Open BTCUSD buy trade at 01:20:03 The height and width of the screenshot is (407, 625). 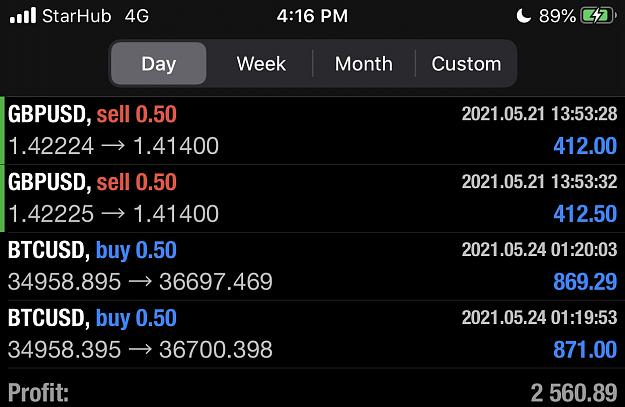[x=312, y=267]
